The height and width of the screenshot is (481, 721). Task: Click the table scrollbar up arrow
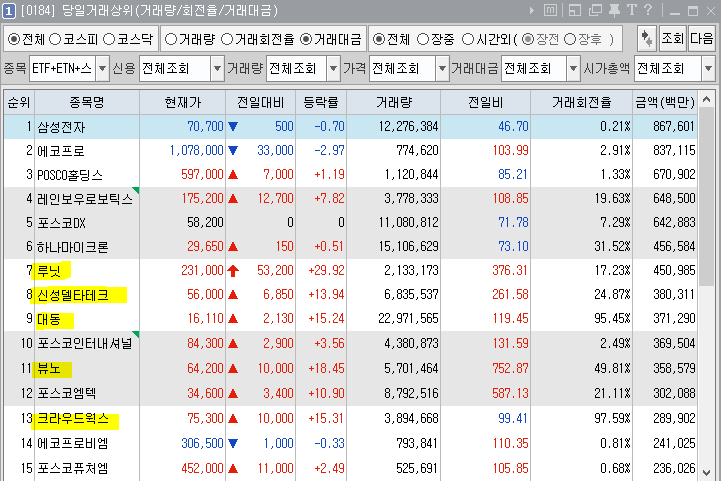coord(707,99)
